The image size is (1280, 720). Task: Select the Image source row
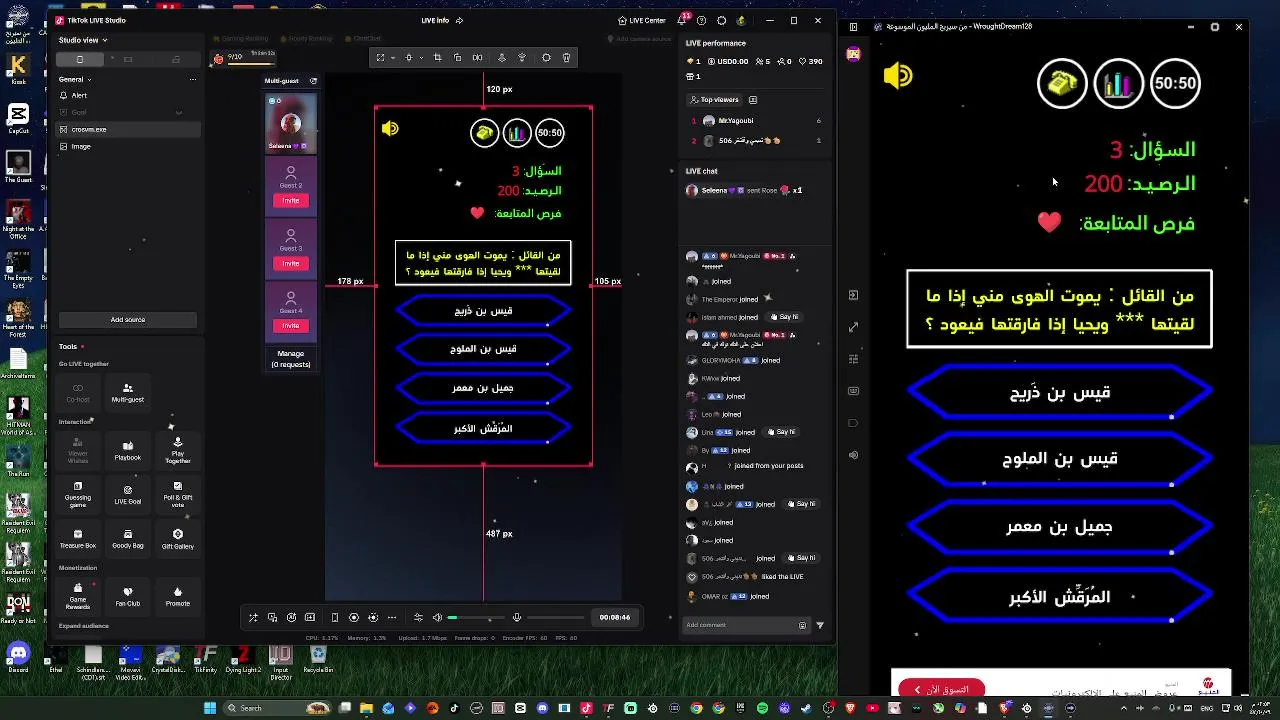[128, 146]
